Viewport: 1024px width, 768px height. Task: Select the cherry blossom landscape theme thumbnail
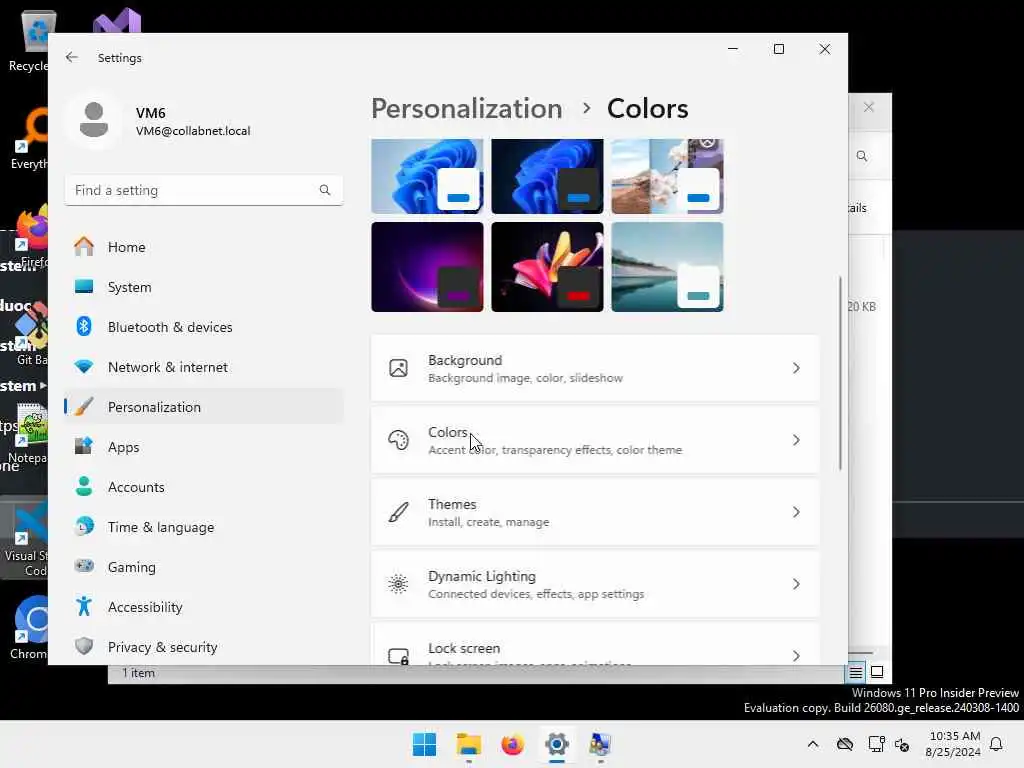click(x=667, y=176)
